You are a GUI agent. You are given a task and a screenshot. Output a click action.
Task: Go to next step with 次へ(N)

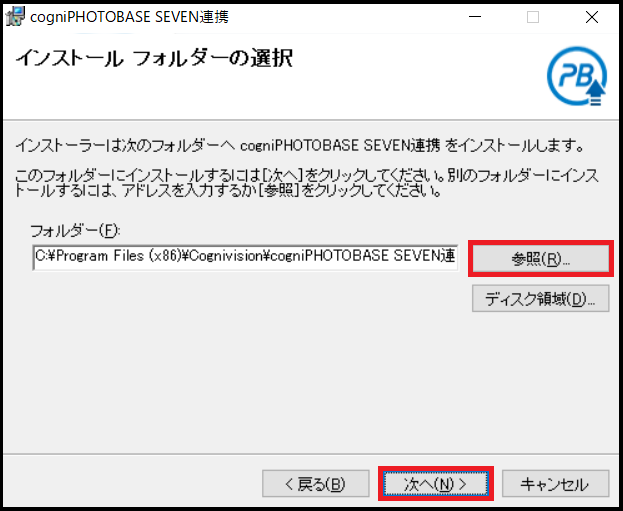tap(435, 484)
